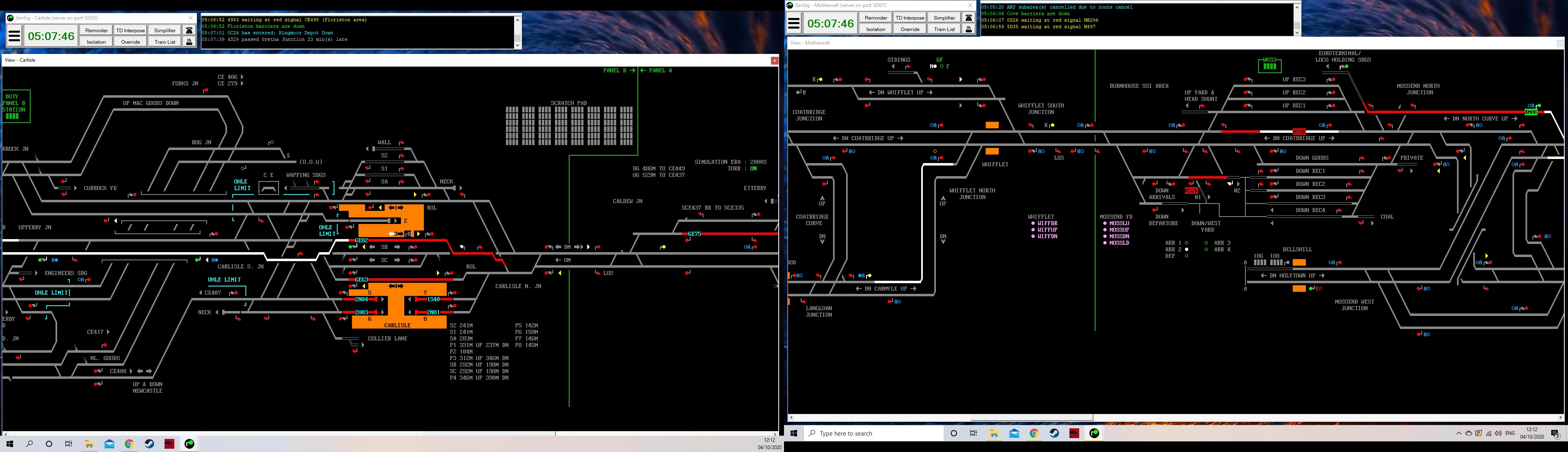Open Mail on the right taskbar

1014,433
